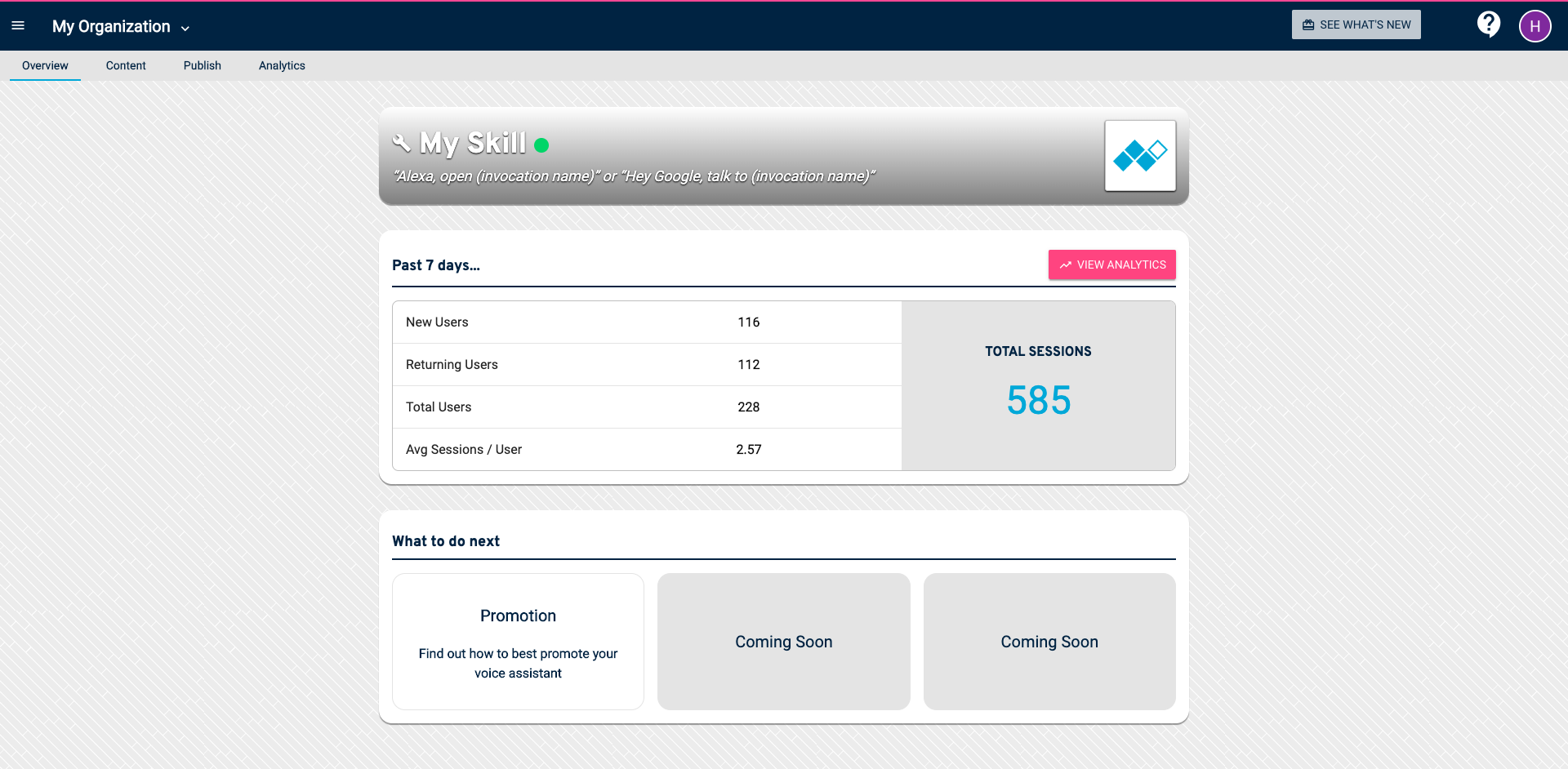The width and height of the screenshot is (1568, 769).
Task: Open the user avatar H menu
Action: pos(1535,26)
